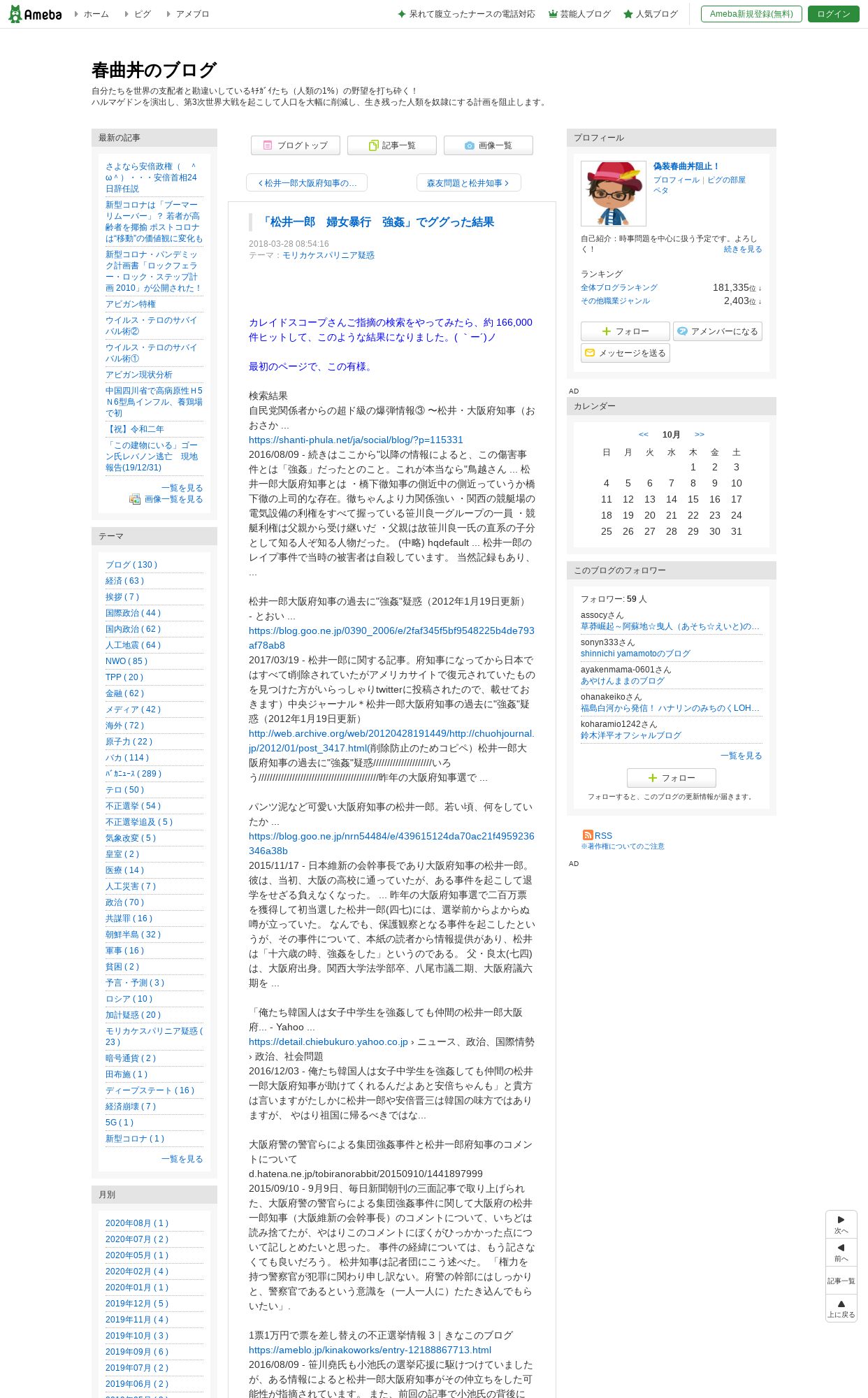The height and width of the screenshot is (1398, 868).
Task: Open shinnichi yamamotoのブログ
Action: click(635, 654)
